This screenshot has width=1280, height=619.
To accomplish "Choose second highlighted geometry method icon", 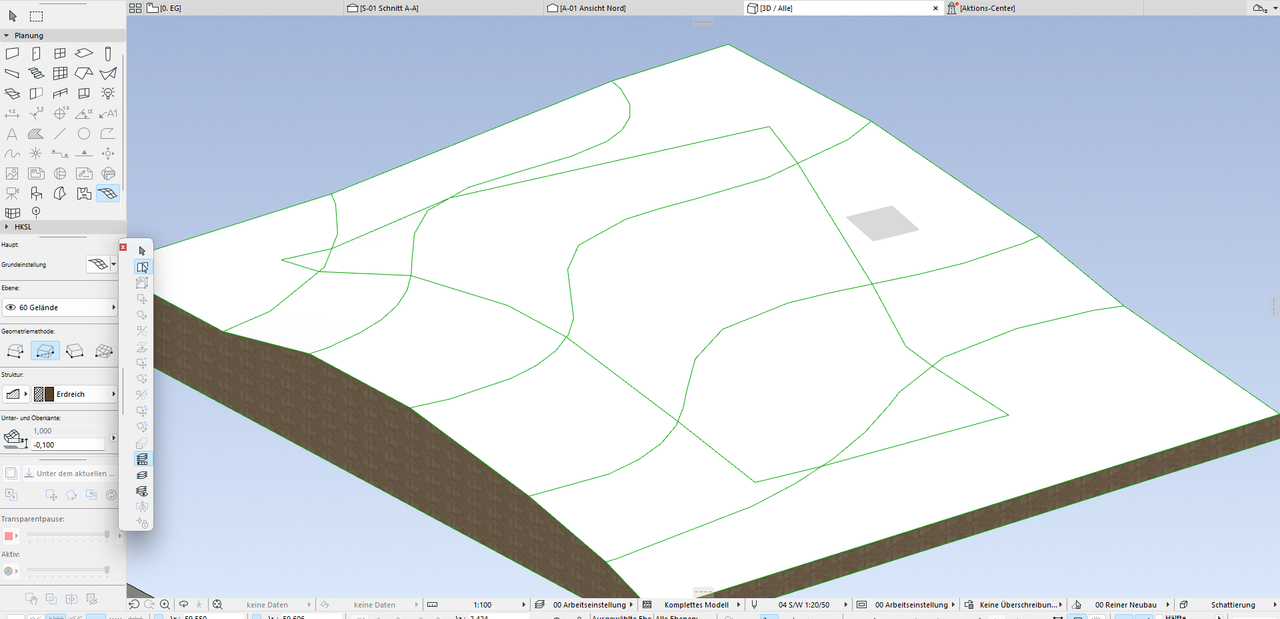I will [x=45, y=350].
